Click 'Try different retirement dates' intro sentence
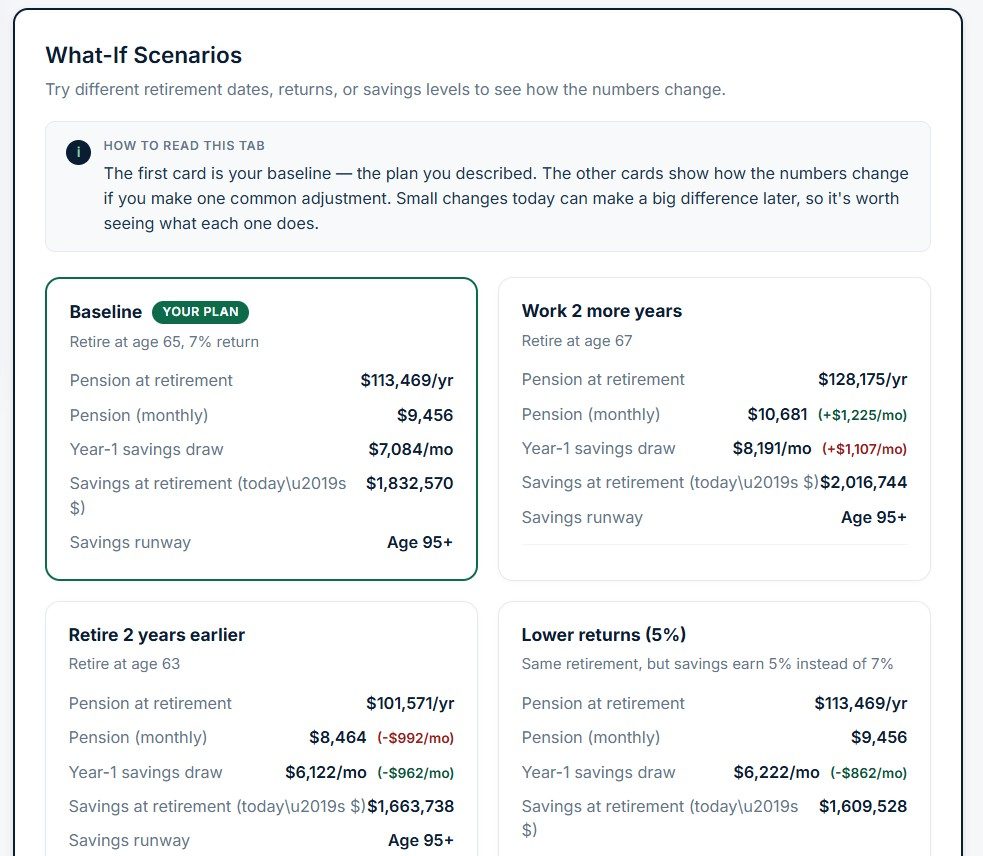Screen dimensions: 983x856 point(386,89)
